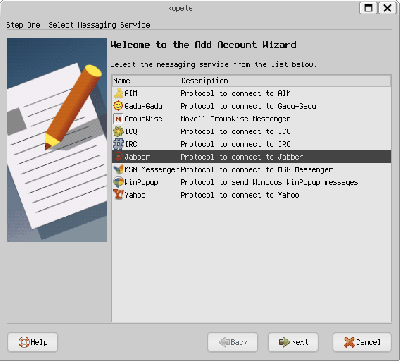Select the Gadu-Gadu smiley icon
The height and width of the screenshot is (361, 400).
tap(118, 106)
